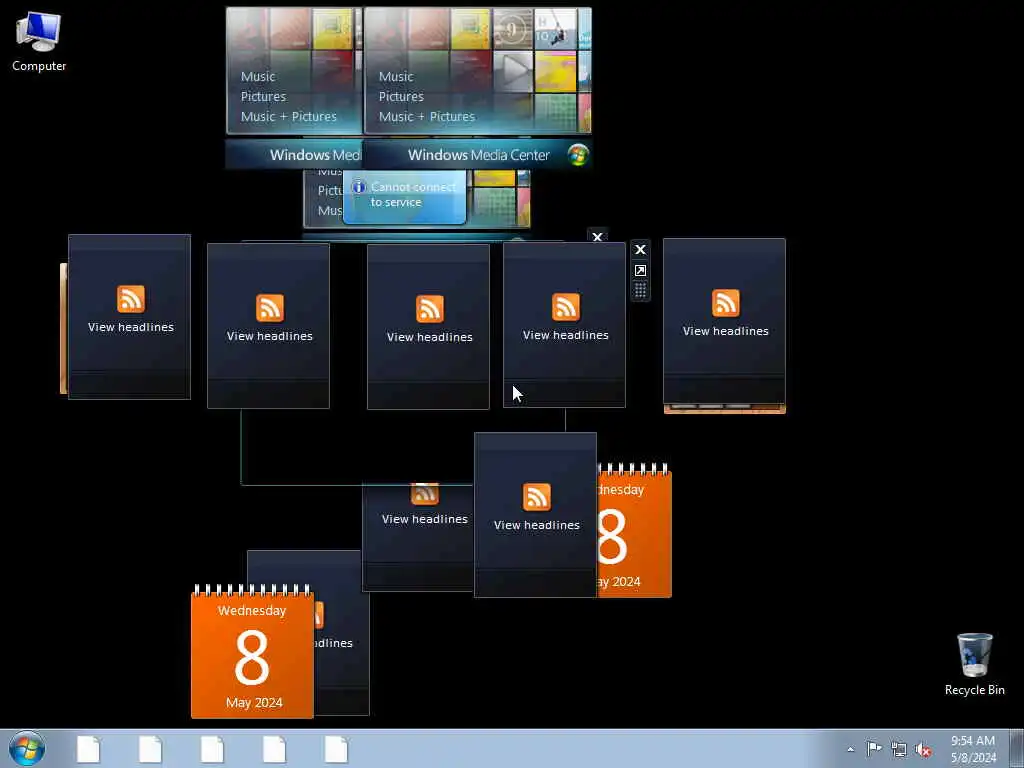The height and width of the screenshot is (768, 1024).
Task: Click the green tile beside the Cannot connect message
Action: pyautogui.click(x=496, y=206)
